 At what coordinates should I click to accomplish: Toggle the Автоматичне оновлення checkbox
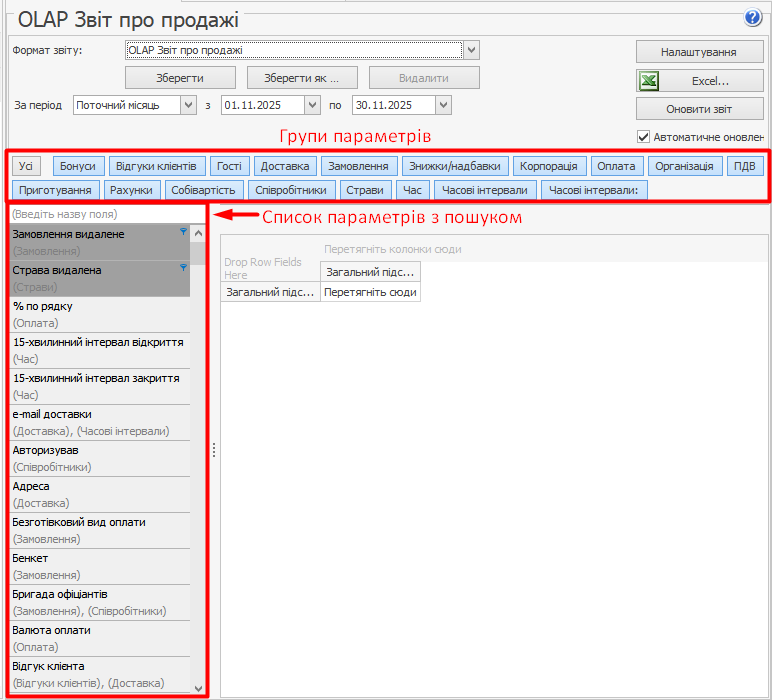tap(644, 136)
